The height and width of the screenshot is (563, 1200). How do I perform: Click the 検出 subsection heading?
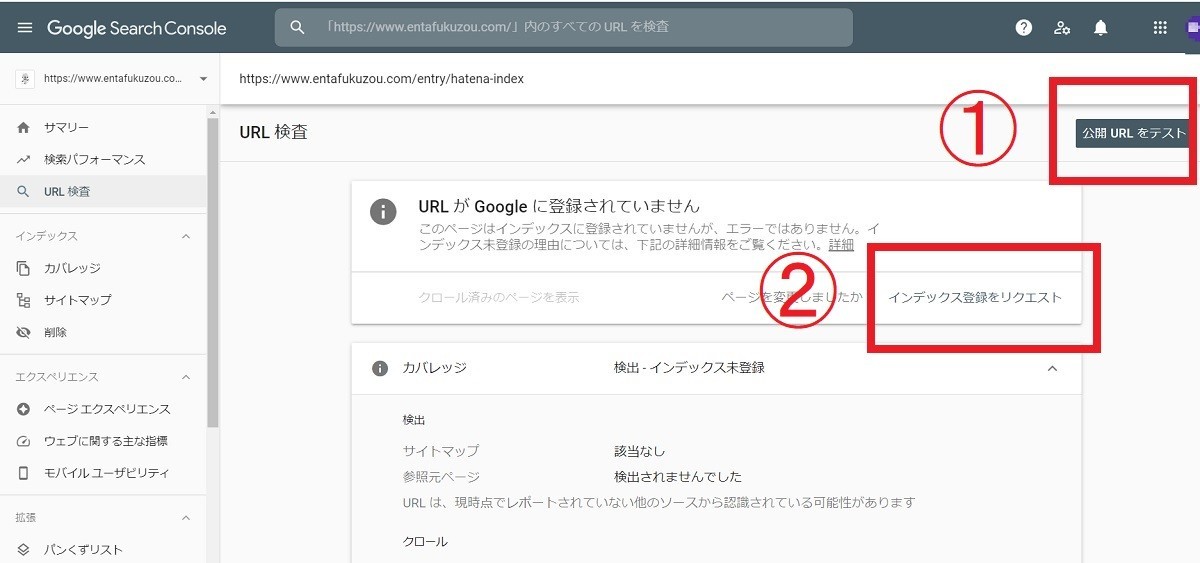pyautogui.click(x=414, y=420)
